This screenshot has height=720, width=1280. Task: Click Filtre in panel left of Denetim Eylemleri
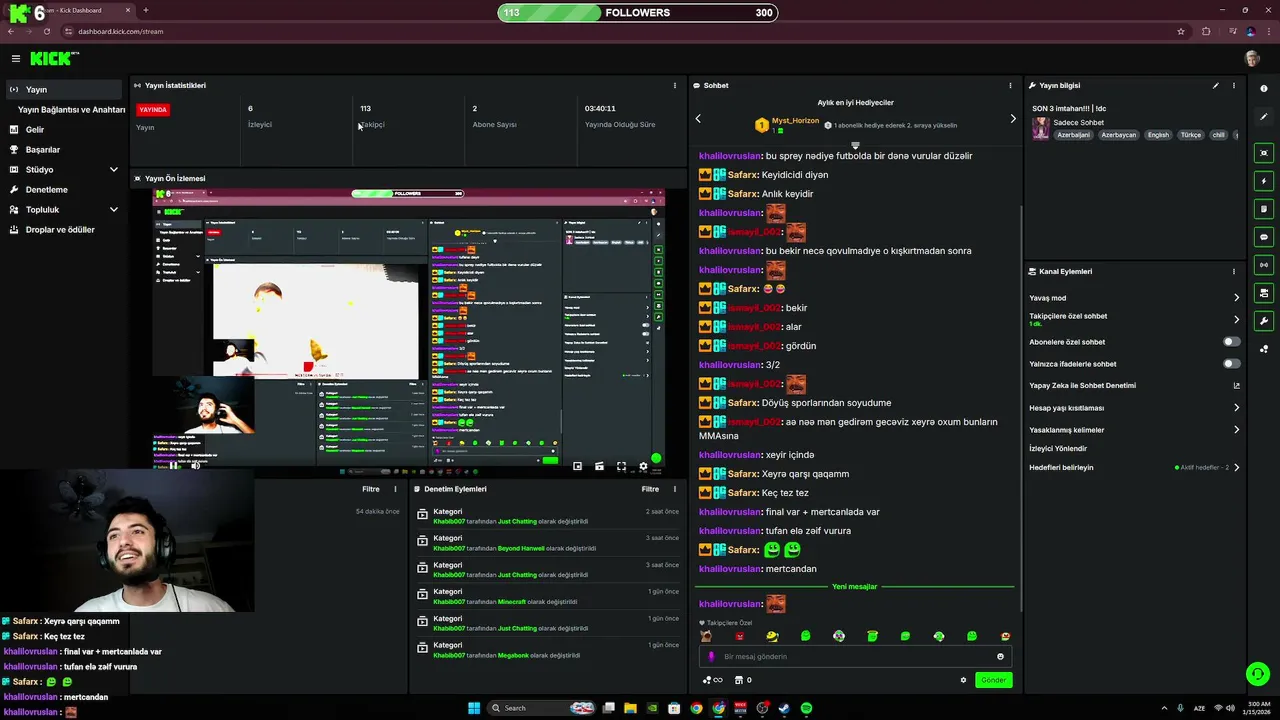(370, 489)
